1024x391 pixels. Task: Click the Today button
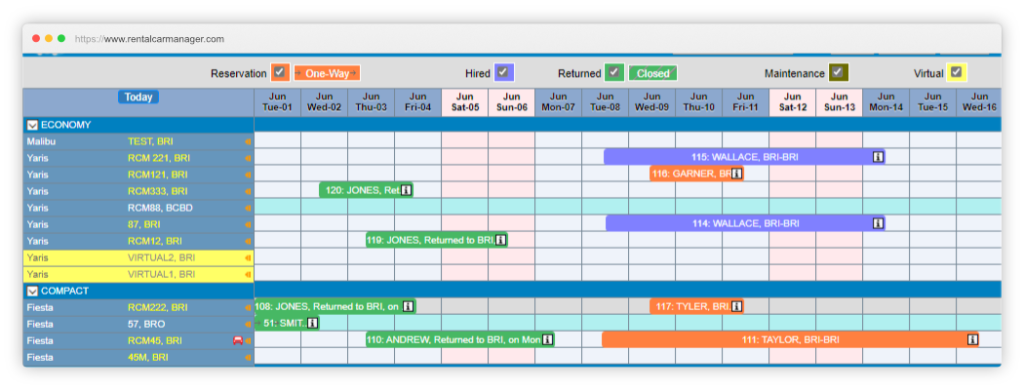(138, 97)
